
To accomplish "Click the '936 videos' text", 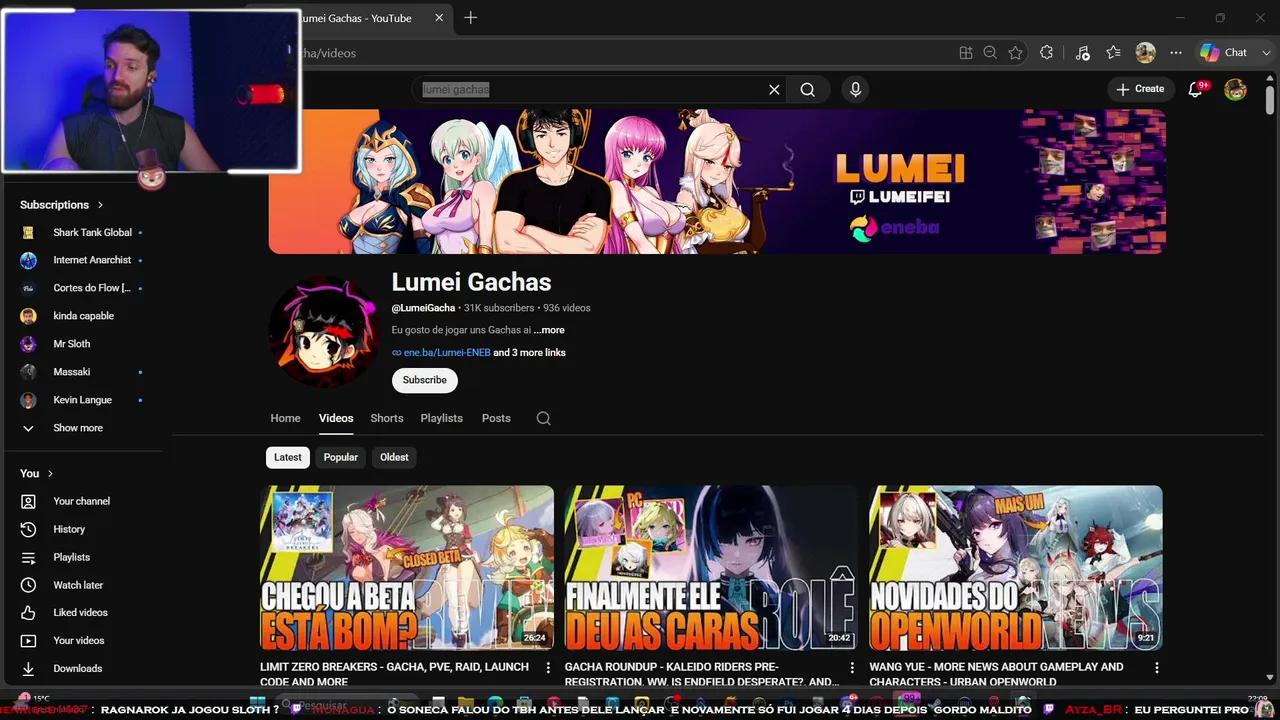I will (x=567, y=308).
